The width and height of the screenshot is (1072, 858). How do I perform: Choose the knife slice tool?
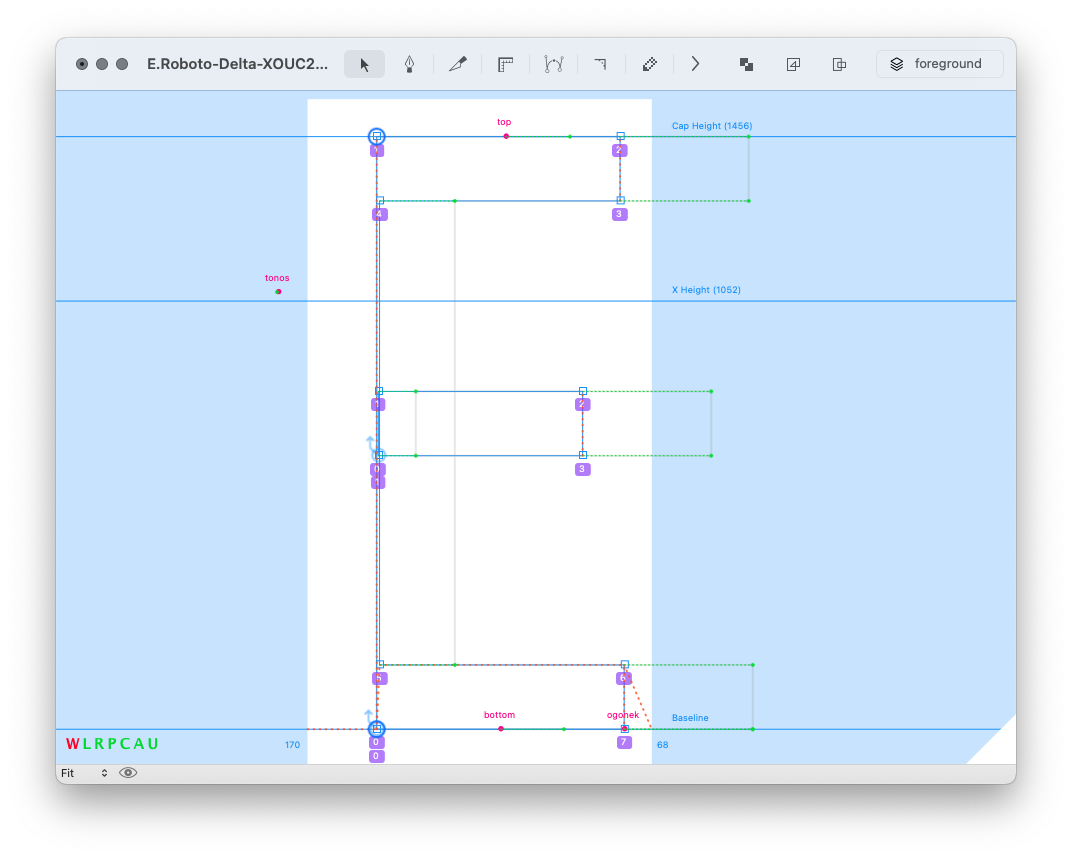click(458, 64)
